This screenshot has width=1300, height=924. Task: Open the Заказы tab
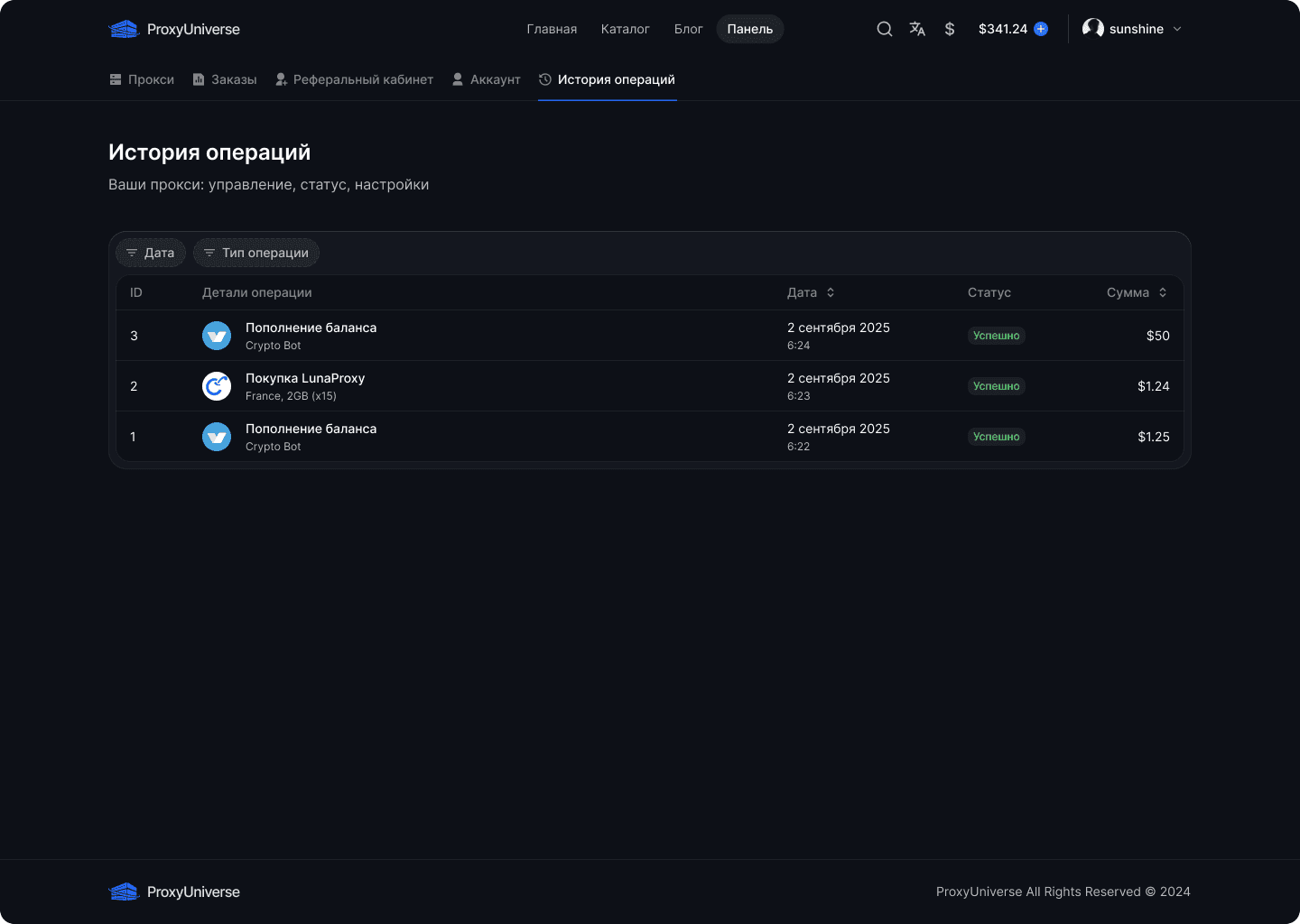[225, 79]
